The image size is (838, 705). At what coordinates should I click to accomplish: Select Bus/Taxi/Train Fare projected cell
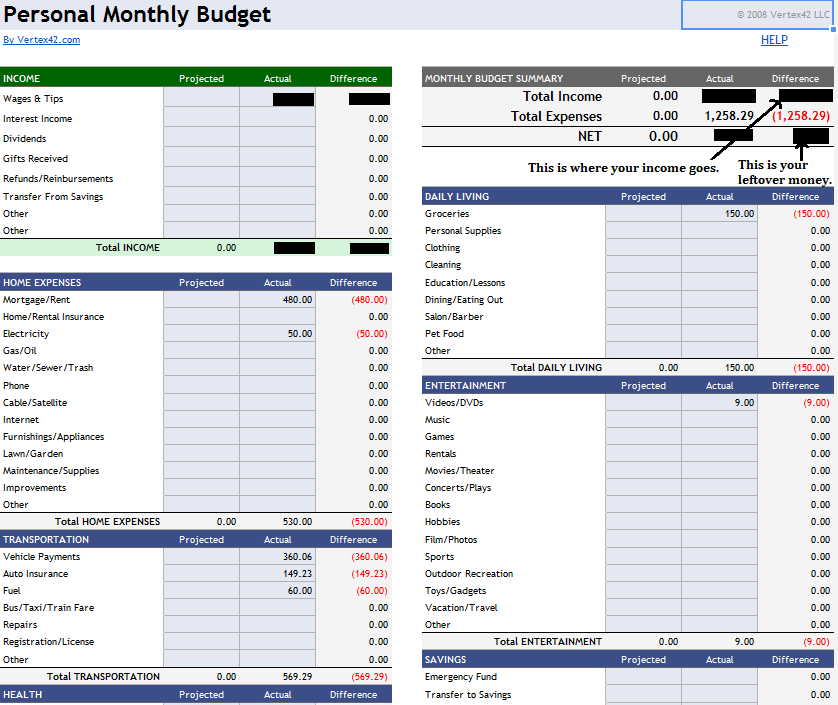[x=201, y=608]
